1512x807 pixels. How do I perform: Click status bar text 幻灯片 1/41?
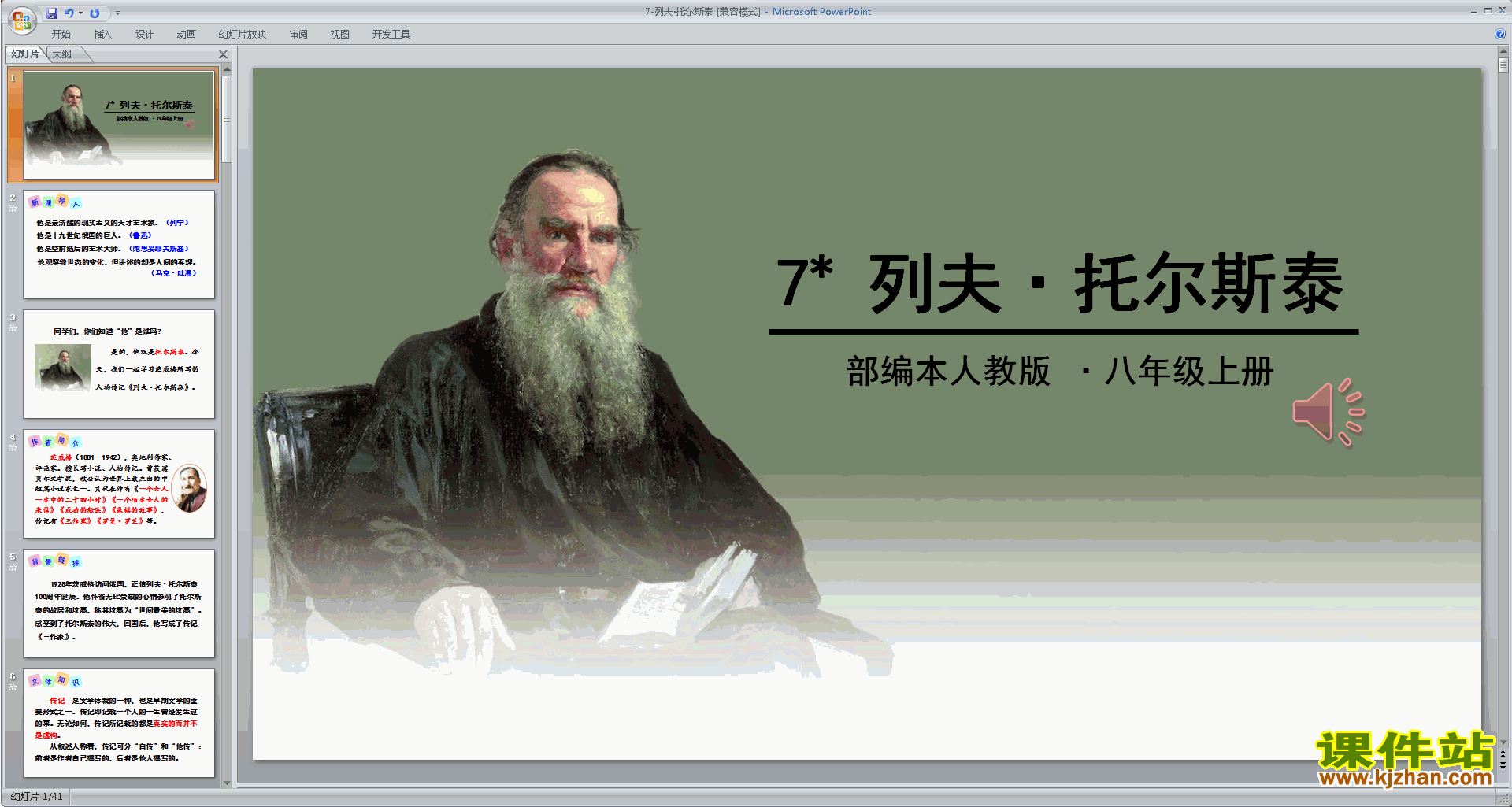coord(36,797)
